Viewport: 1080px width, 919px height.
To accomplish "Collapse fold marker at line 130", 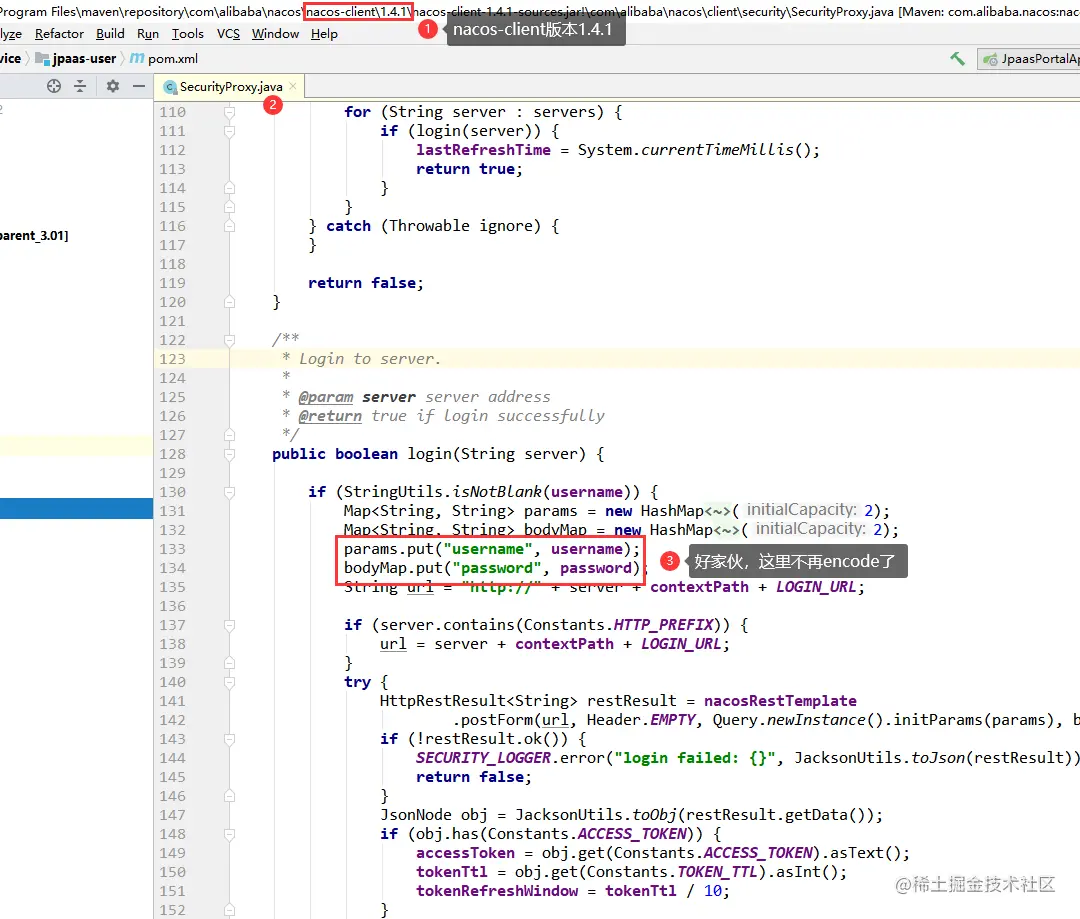I will coord(229,492).
